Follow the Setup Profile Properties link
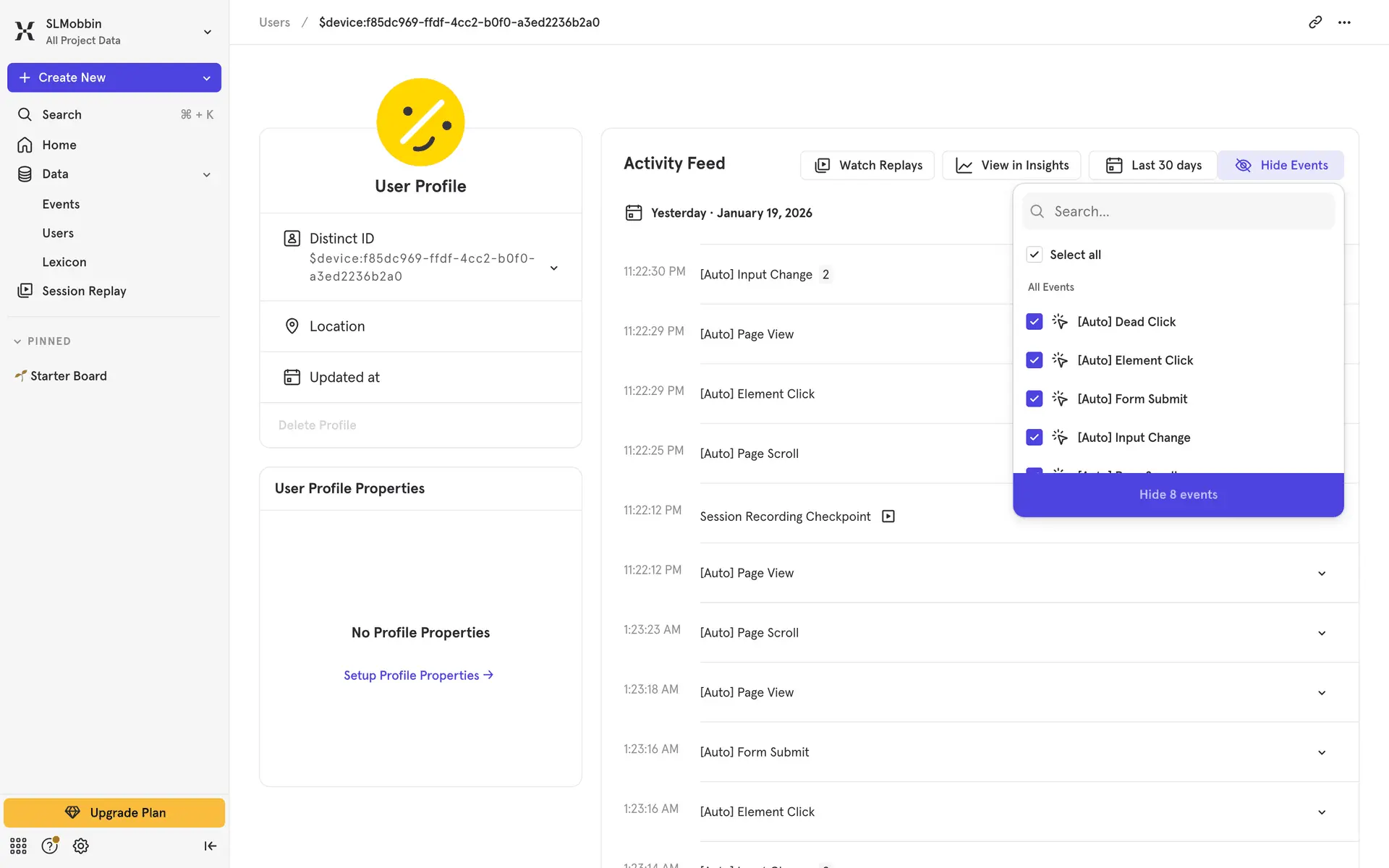 point(418,675)
